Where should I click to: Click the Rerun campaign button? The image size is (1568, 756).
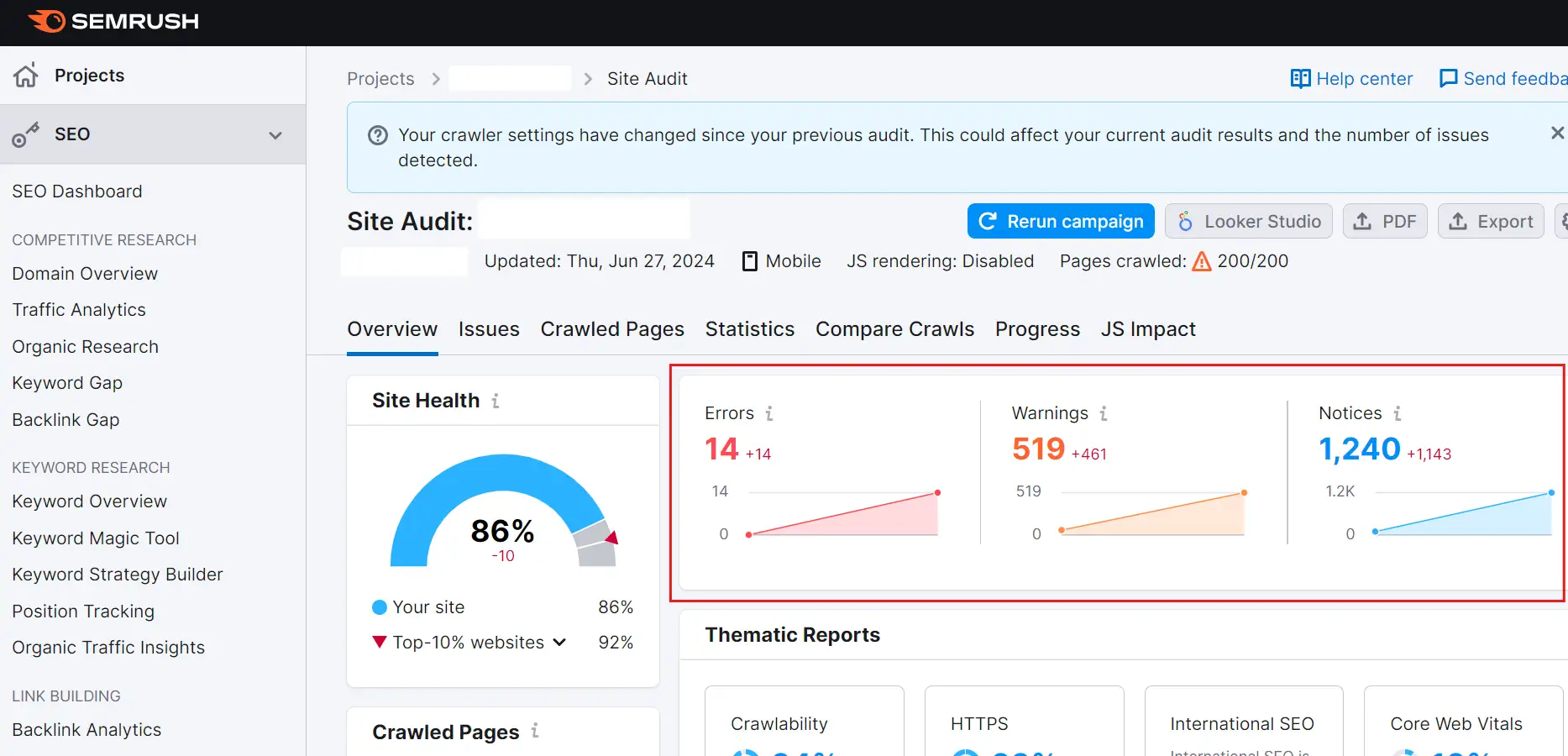pos(1061,222)
